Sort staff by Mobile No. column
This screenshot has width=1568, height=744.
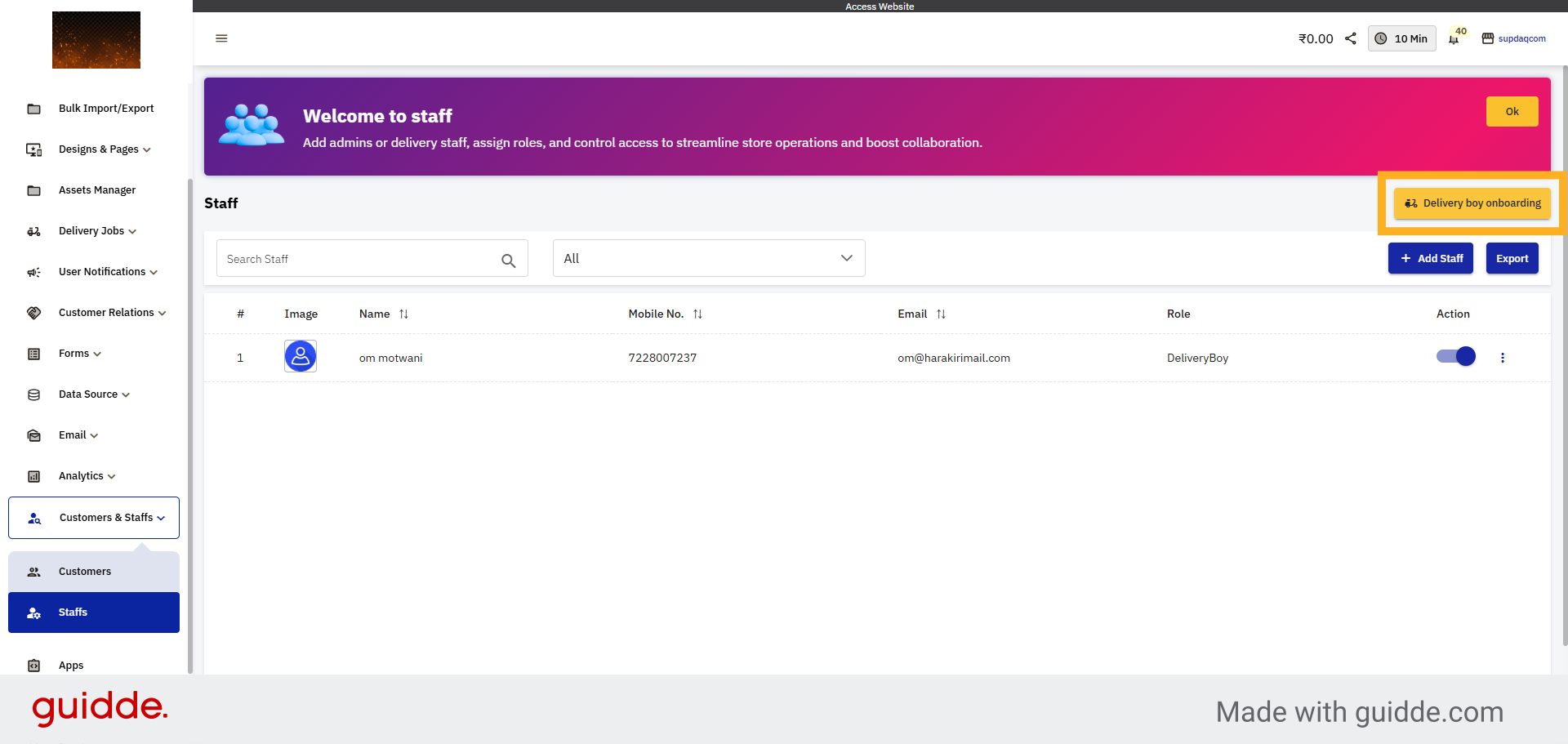pos(698,314)
